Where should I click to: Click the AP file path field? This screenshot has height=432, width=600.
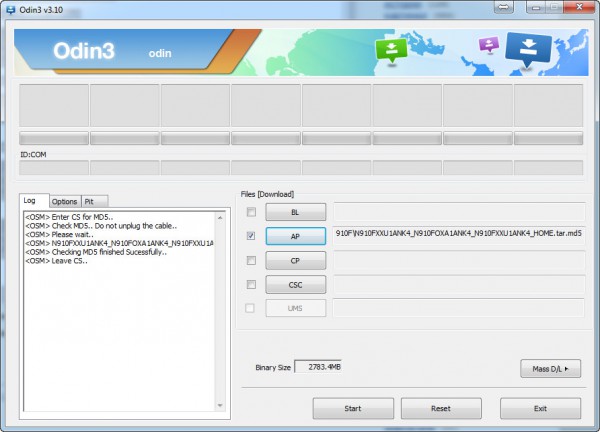(458, 235)
